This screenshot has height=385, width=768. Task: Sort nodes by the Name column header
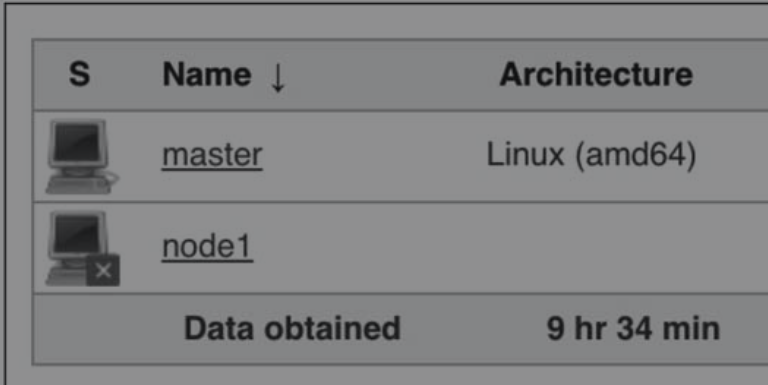(207, 74)
